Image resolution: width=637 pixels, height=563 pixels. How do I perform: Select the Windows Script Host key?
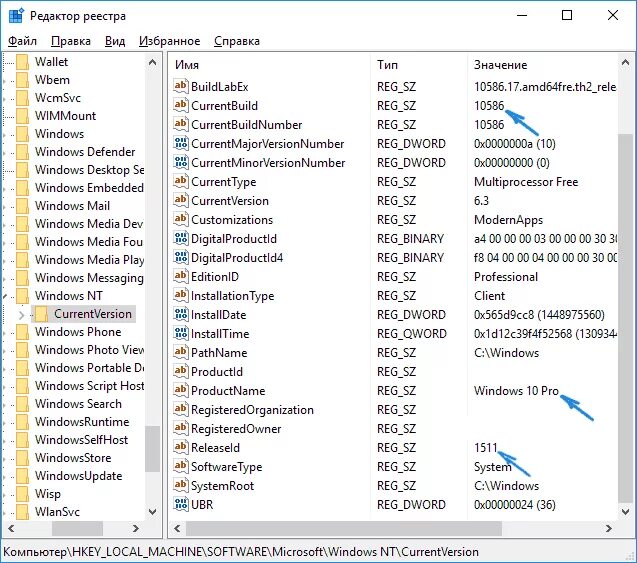(x=89, y=385)
